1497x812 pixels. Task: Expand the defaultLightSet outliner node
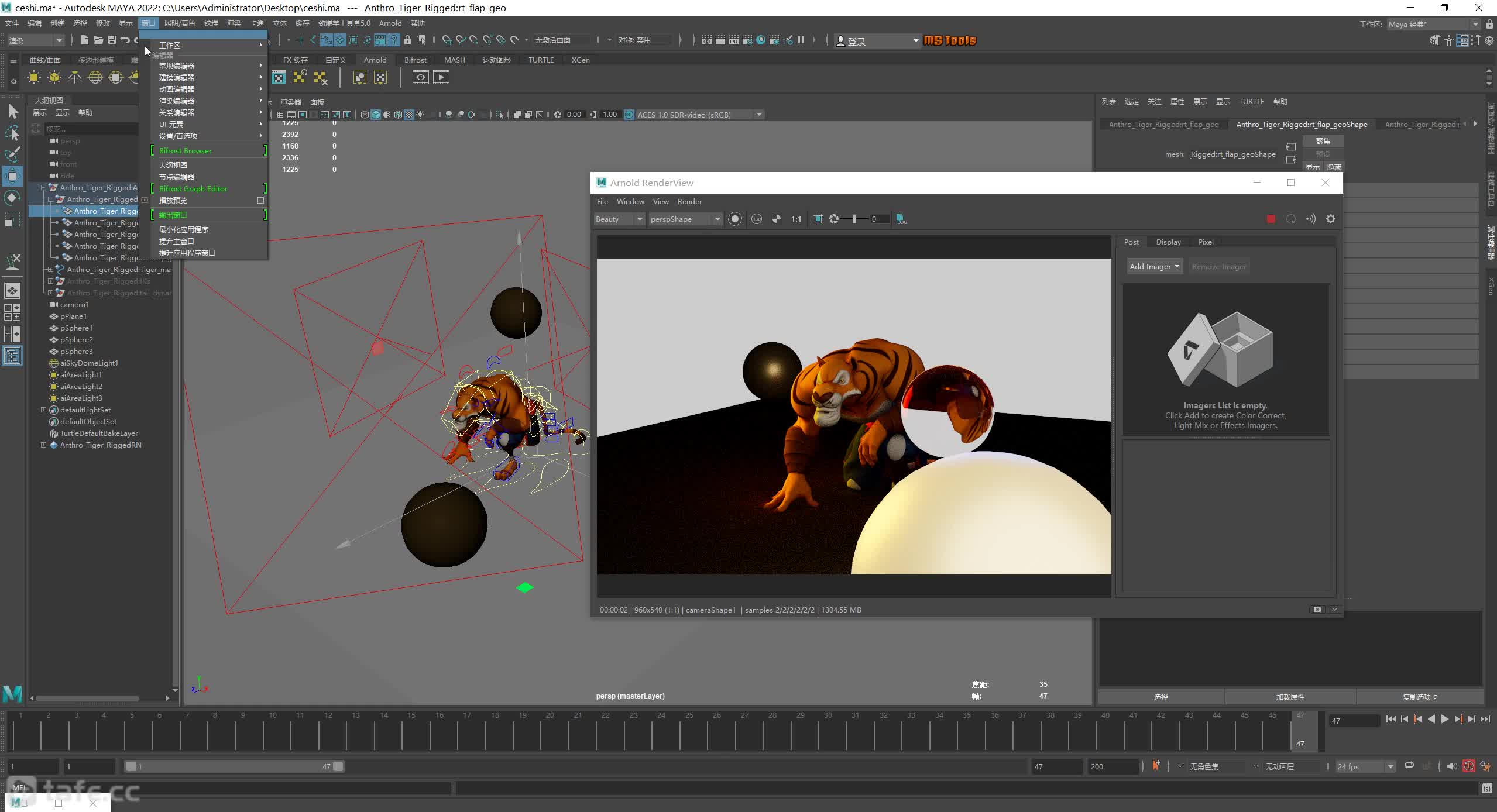pyautogui.click(x=43, y=410)
